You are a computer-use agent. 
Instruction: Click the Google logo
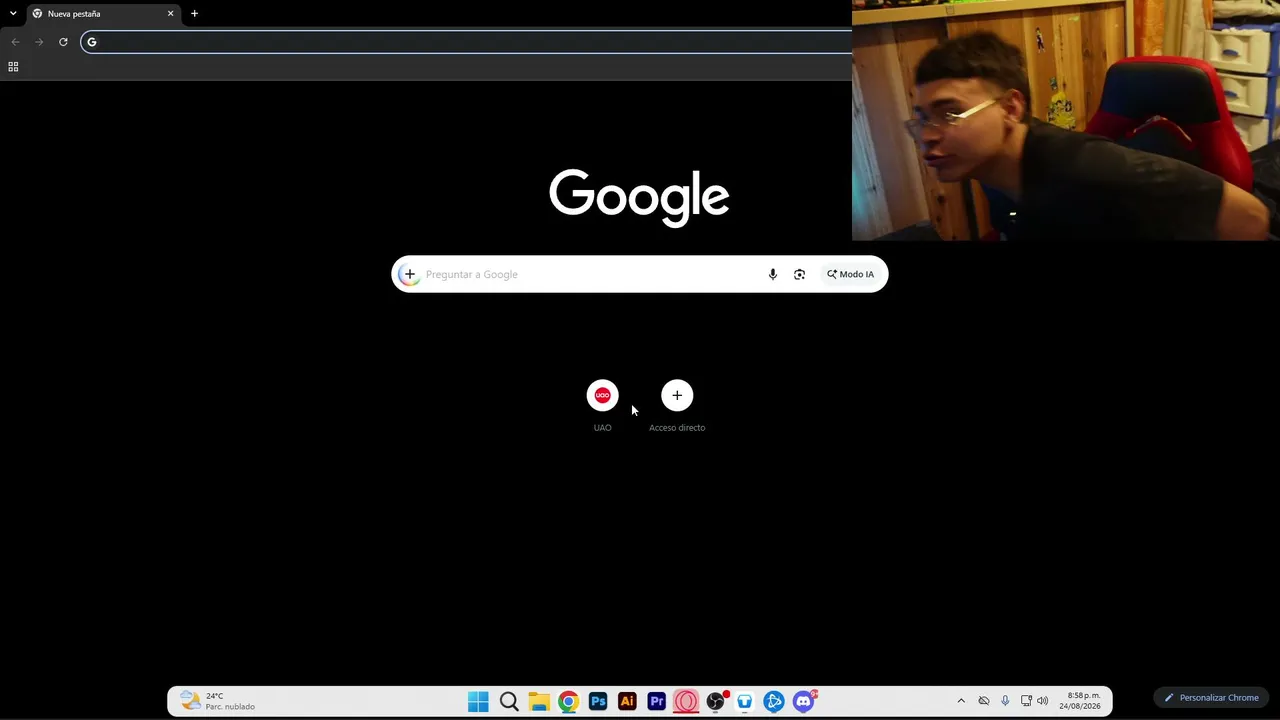point(639,197)
